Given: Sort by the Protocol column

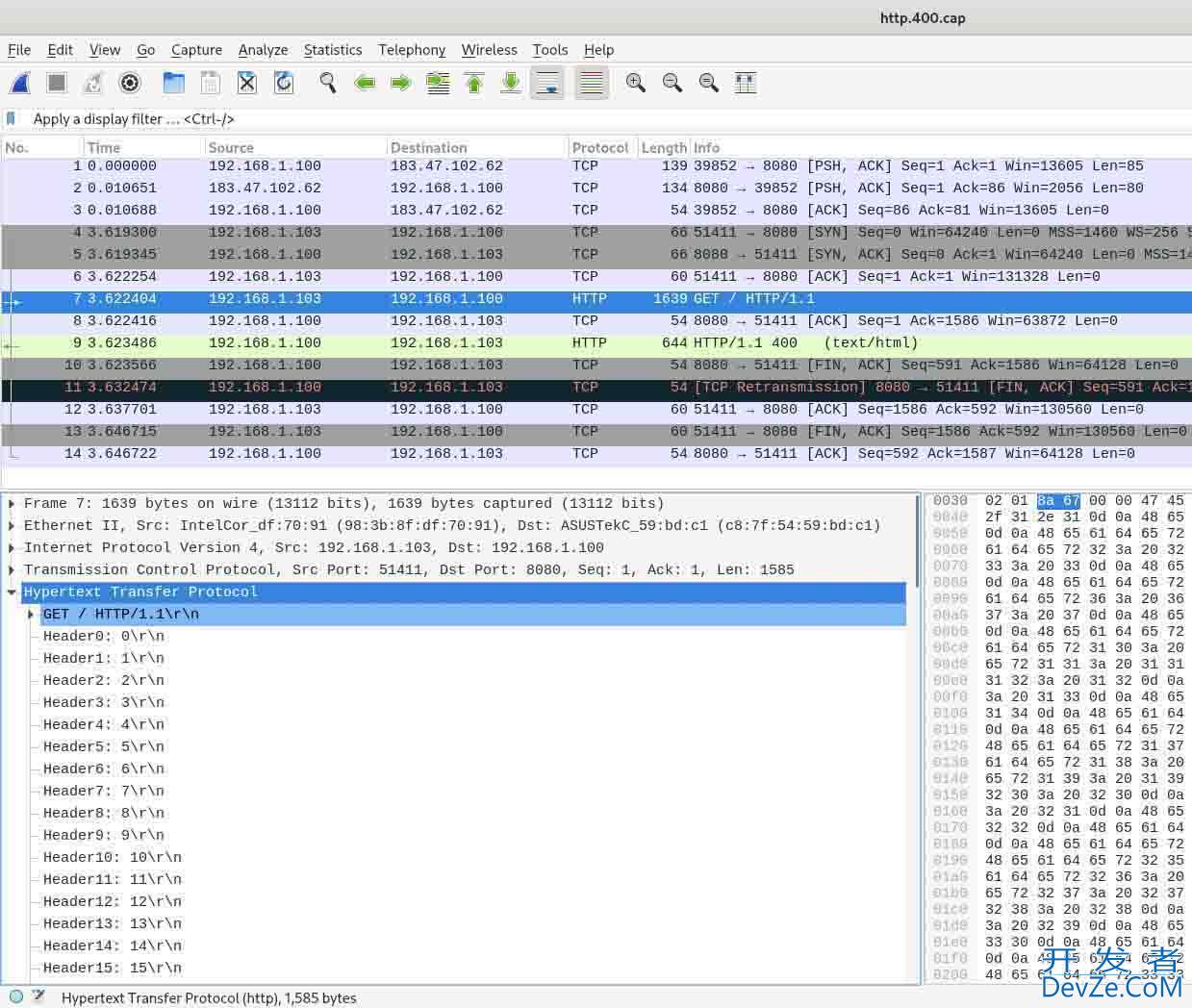Looking at the screenshot, I should [602, 147].
